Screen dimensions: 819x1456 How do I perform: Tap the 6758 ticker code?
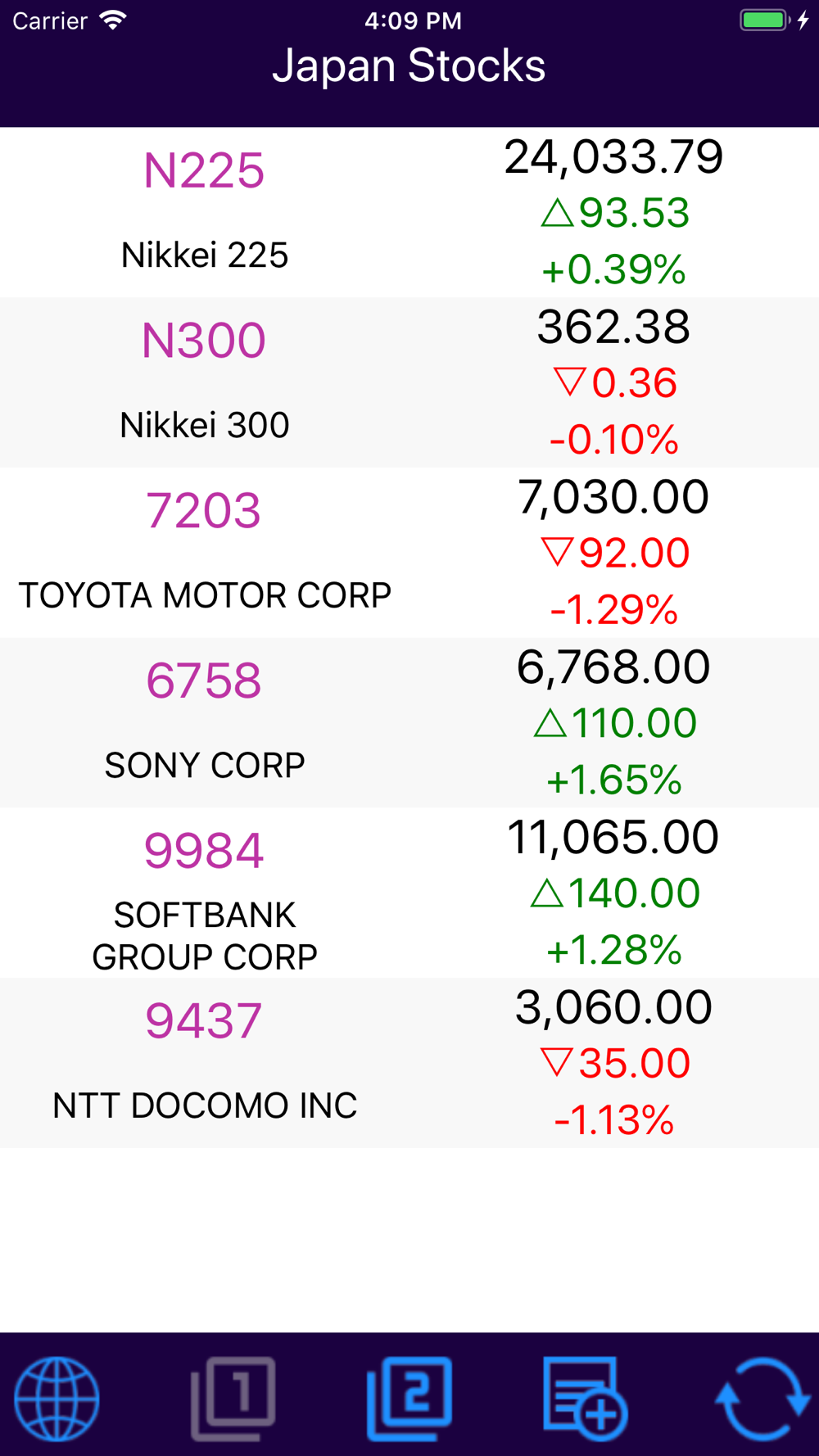pos(204,681)
